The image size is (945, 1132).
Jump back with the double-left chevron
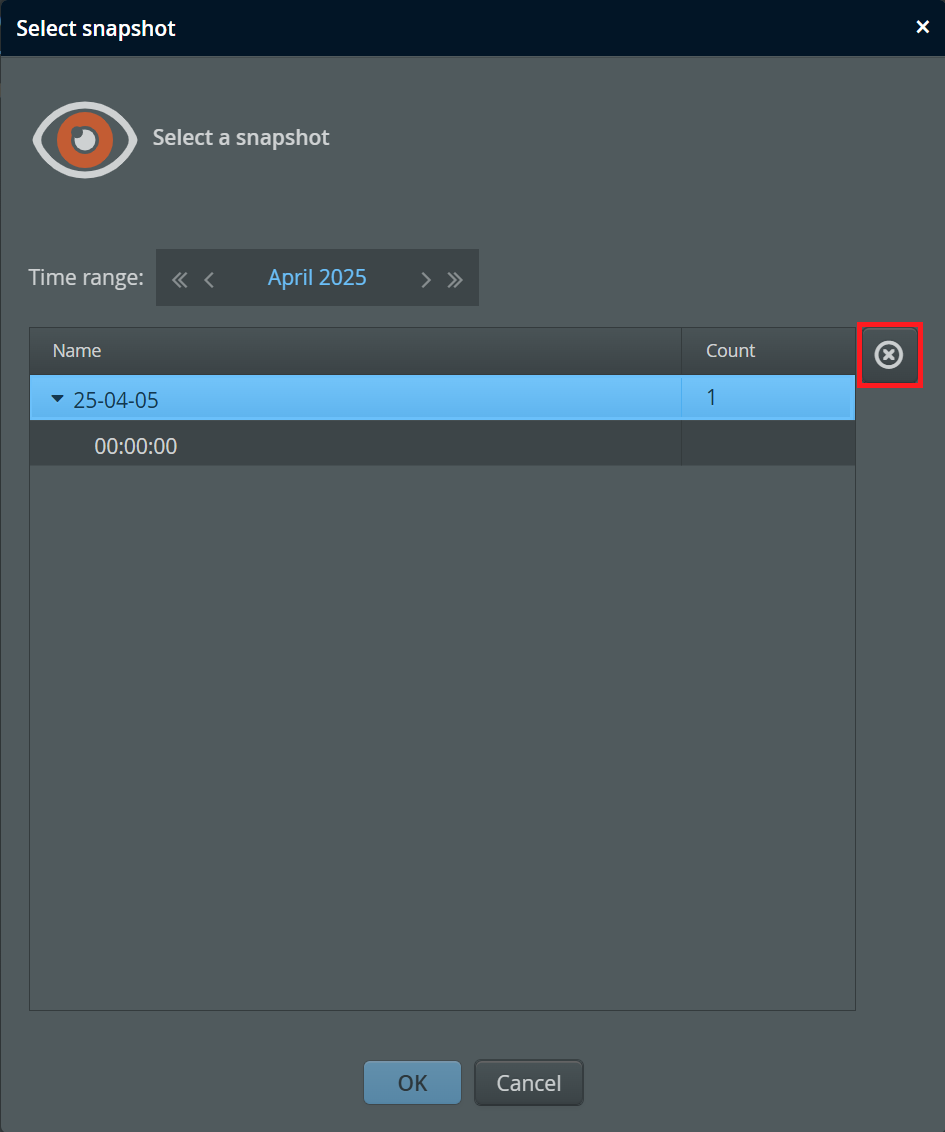pyautogui.click(x=180, y=279)
